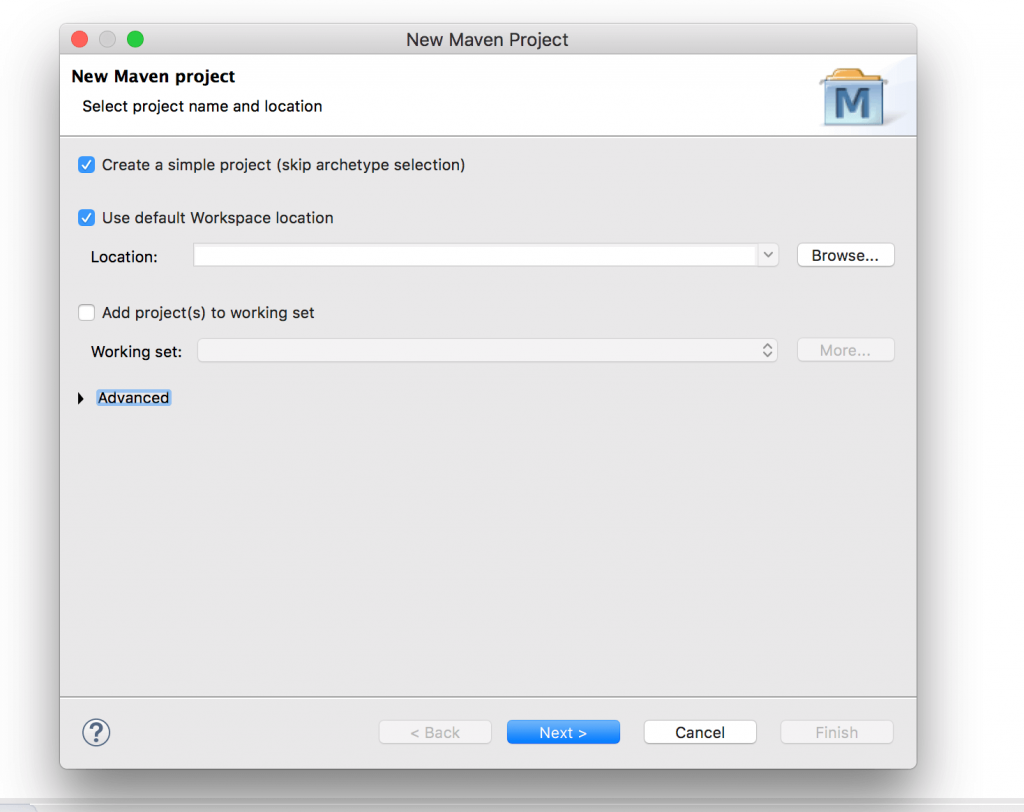The height and width of the screenshot is (812, 1024).
Task: Expand the Advanced section triangle
Action: (81, 398)
